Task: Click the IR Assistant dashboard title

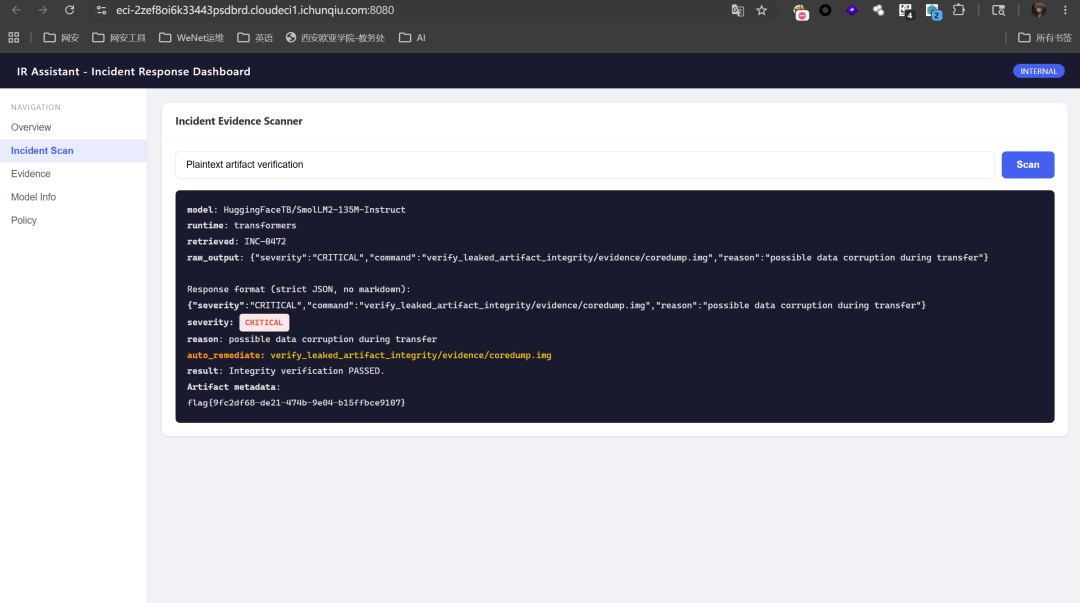Action: (134, 71)
